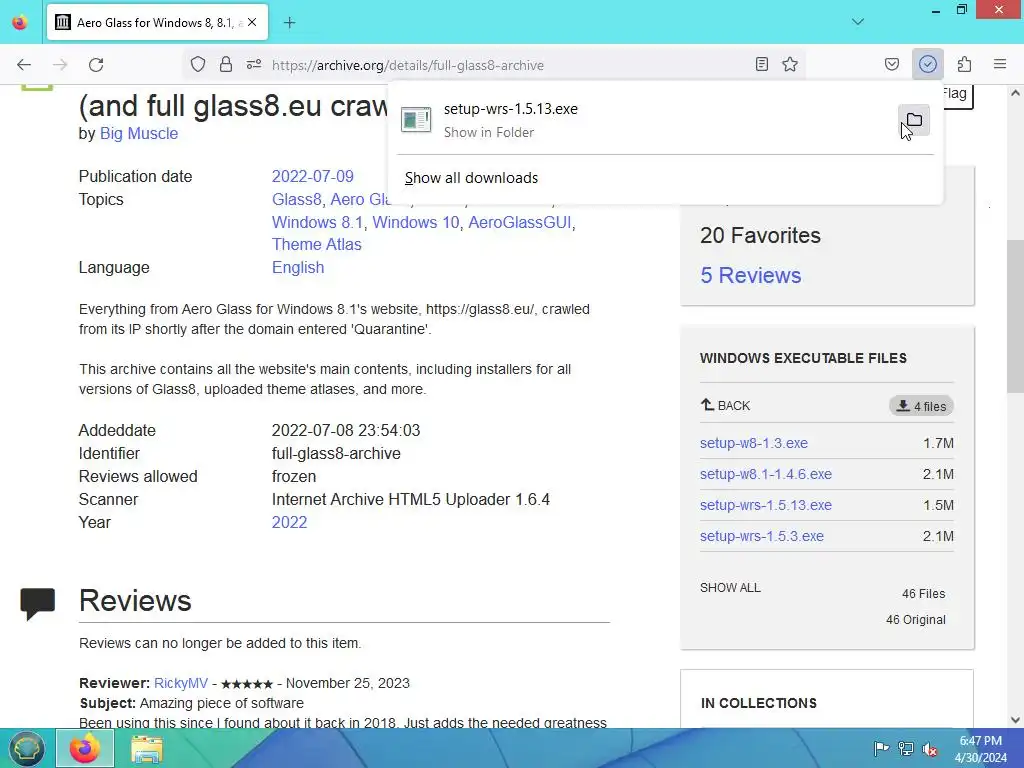
Task: Download all 4 files button
Action: pyautogui.click(x=921, y=406)
